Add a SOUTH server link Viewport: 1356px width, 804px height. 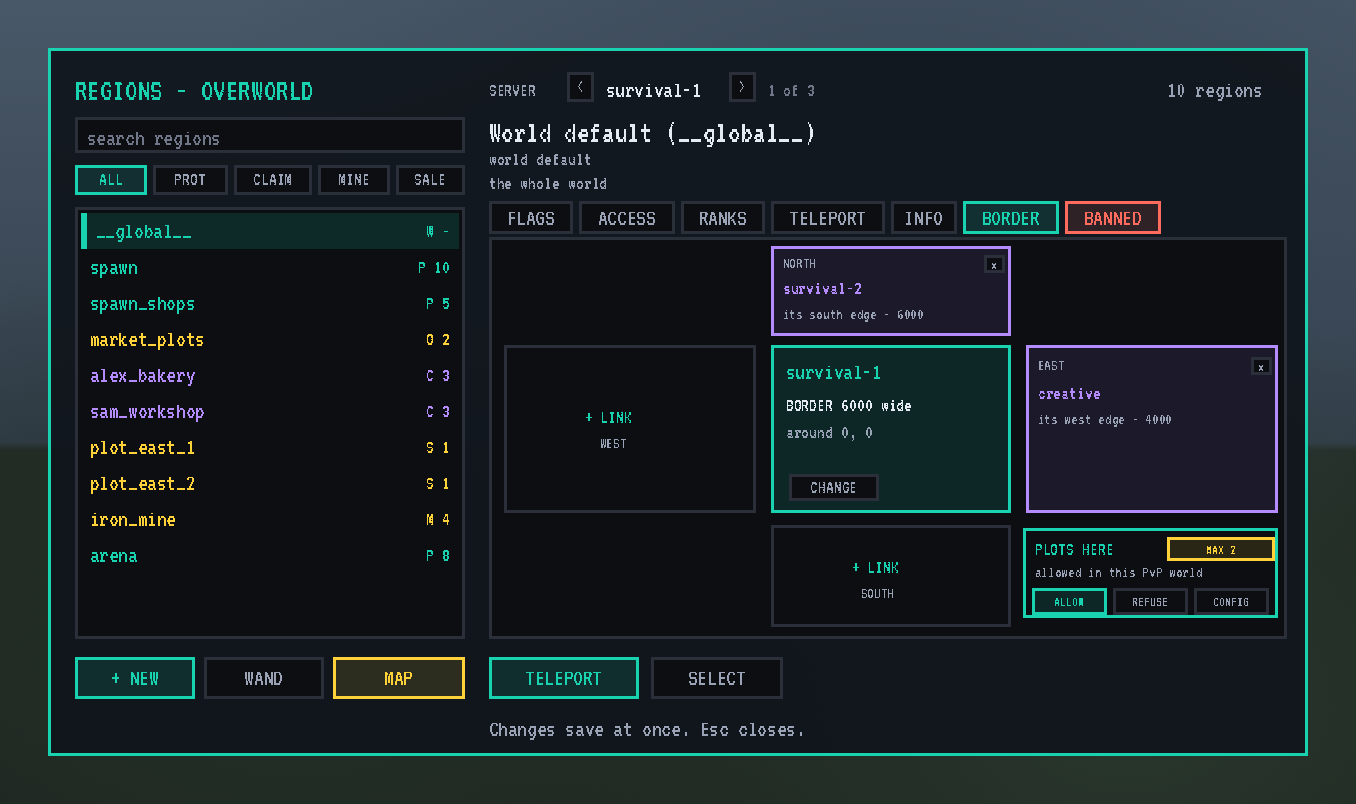coord(891,576)
